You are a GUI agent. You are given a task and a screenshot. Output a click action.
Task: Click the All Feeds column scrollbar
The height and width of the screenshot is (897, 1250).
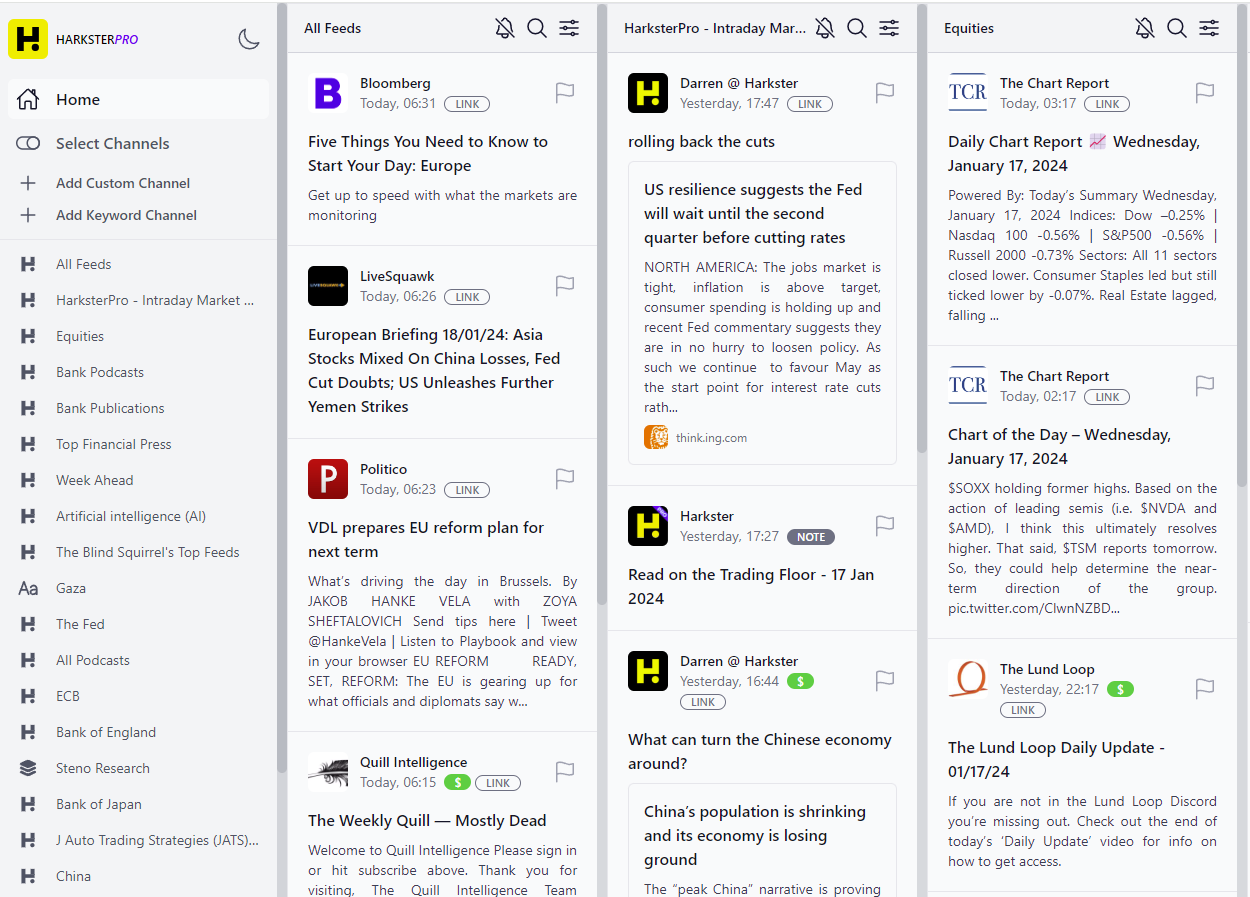602,303
